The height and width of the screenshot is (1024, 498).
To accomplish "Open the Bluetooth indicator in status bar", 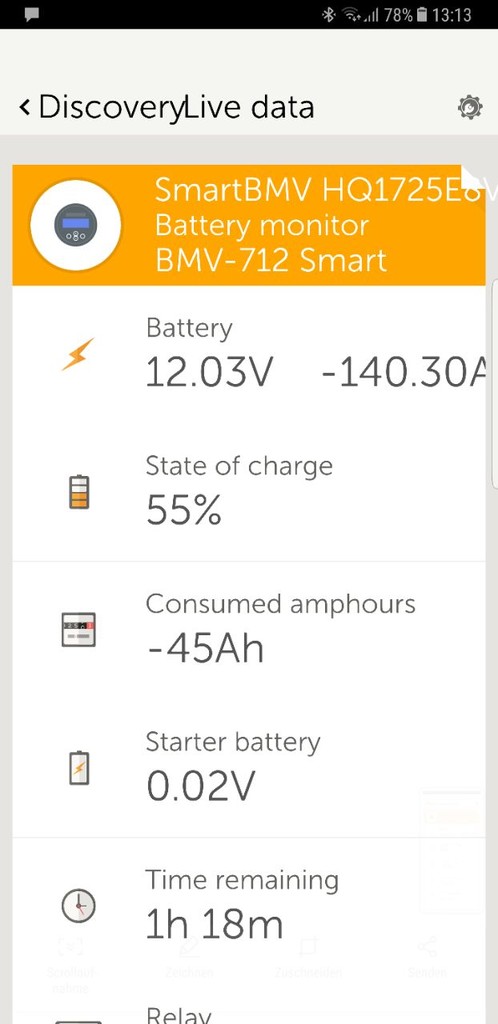I will [328, 14].
